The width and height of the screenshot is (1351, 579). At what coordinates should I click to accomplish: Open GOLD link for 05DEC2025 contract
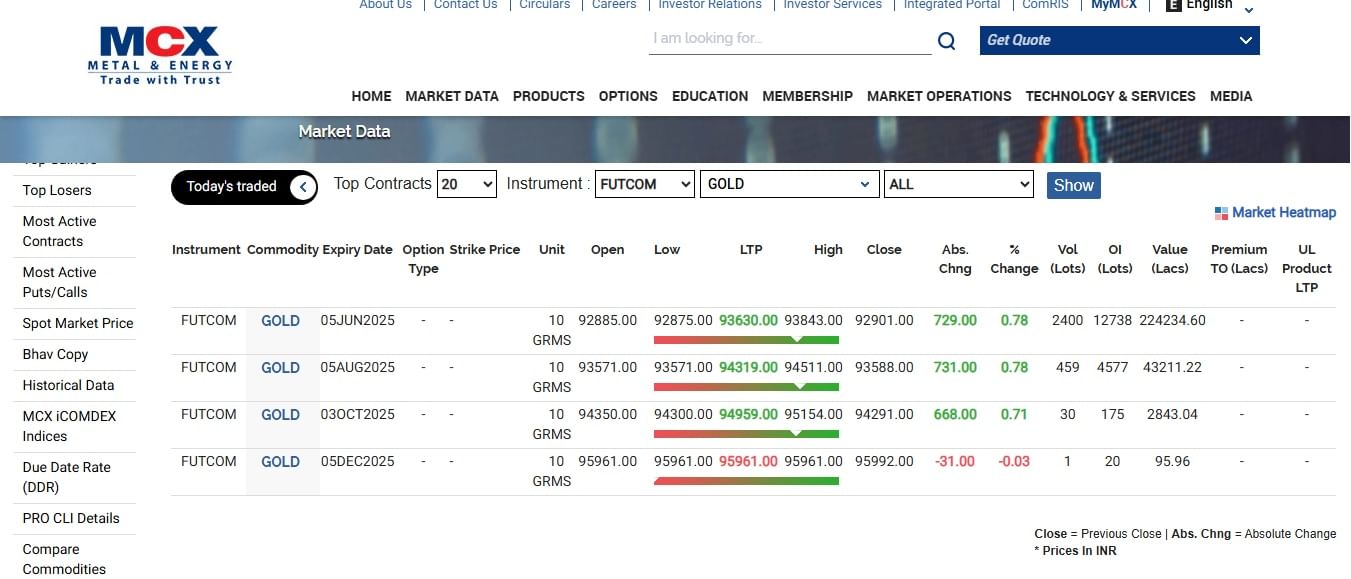[280, 462]
